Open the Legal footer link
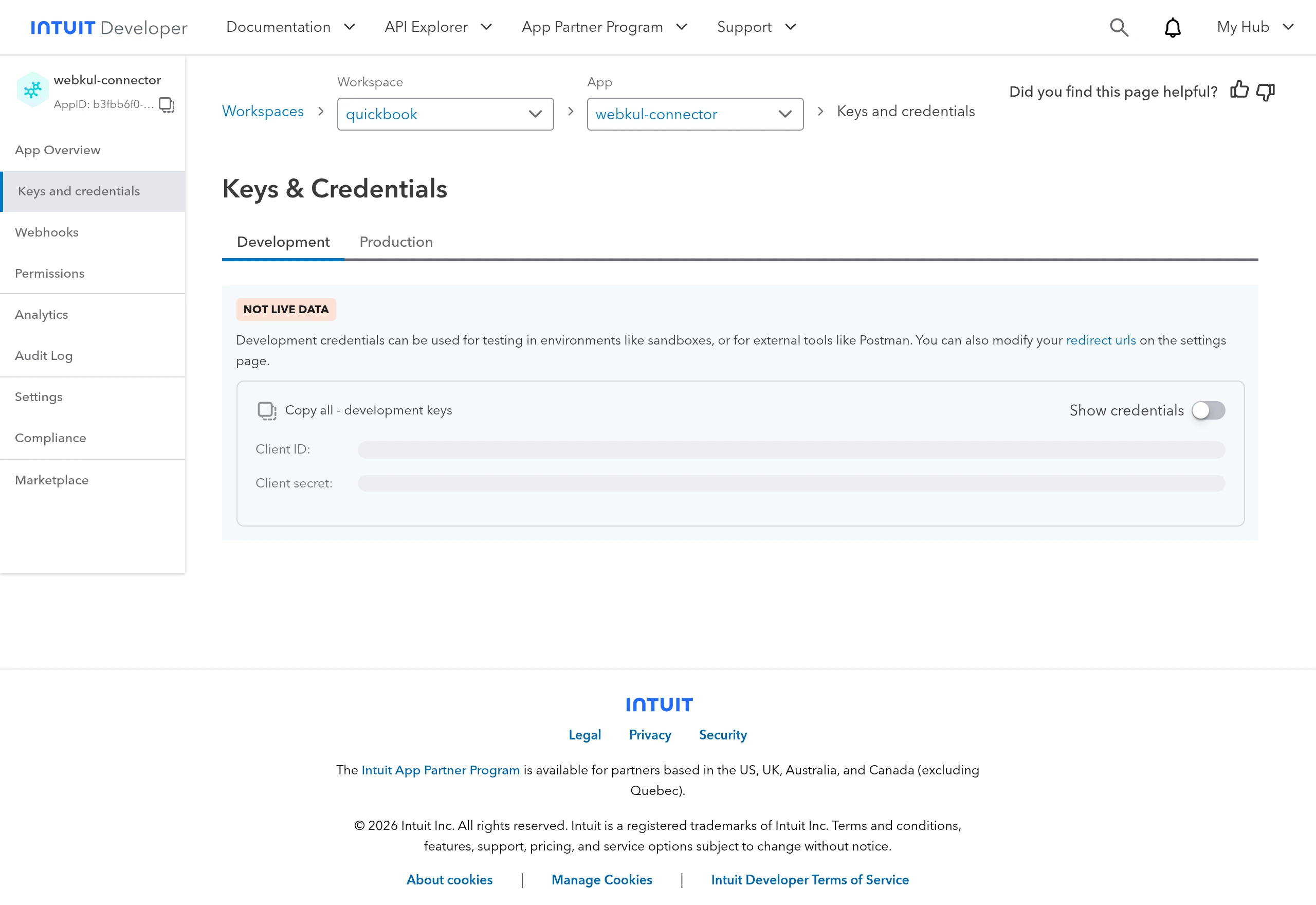This screenshot has width=1316, height=905. click(x=584, y=735)
